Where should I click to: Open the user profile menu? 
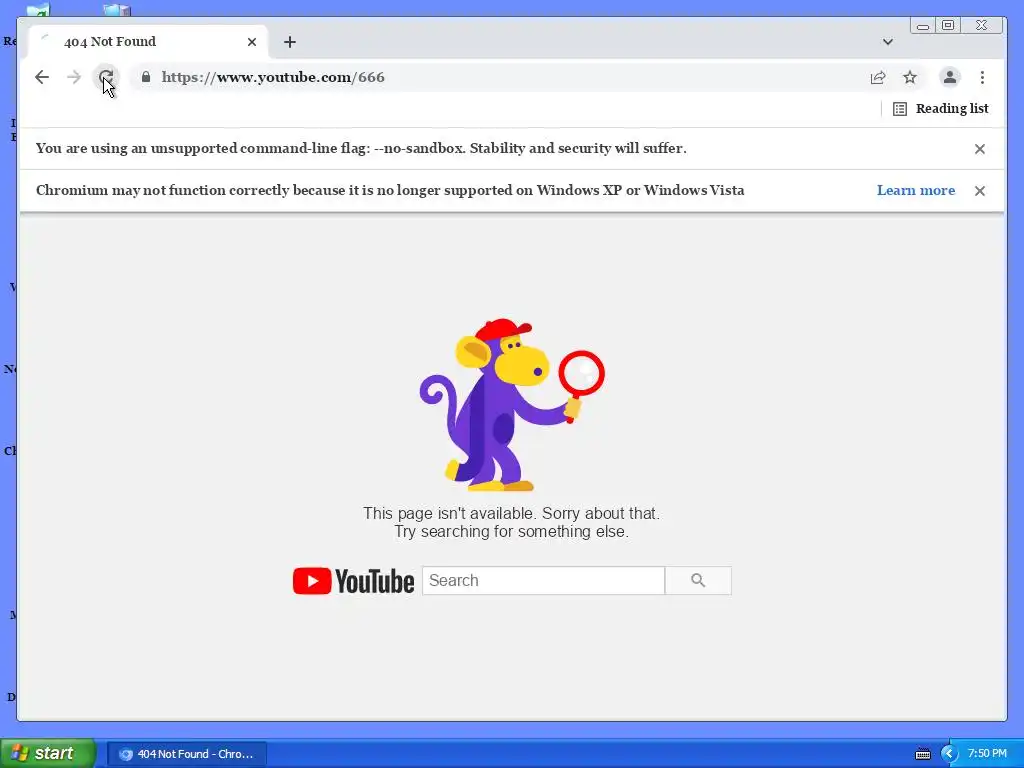pyautogui.click(x=950, y=77)
